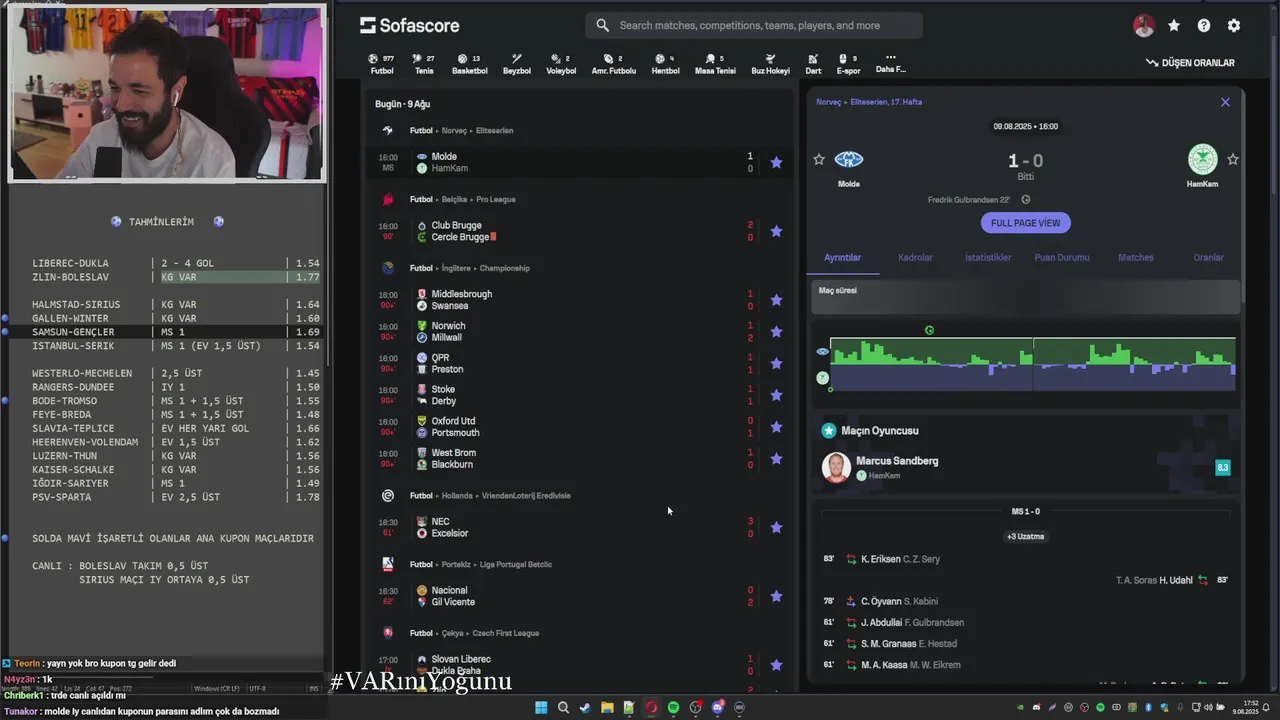
Task: Open the Beyzbol sport category
Action: [x=517, y=64]
